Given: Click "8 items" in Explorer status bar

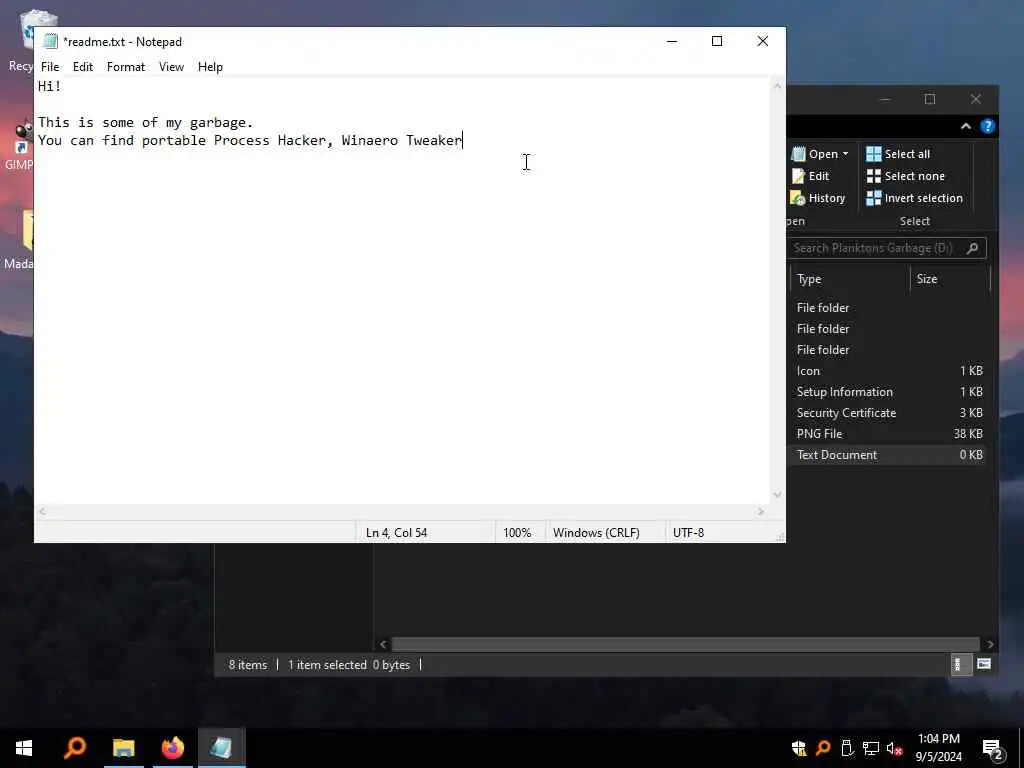Looking at the screenshot, I should tap(248, 665).
